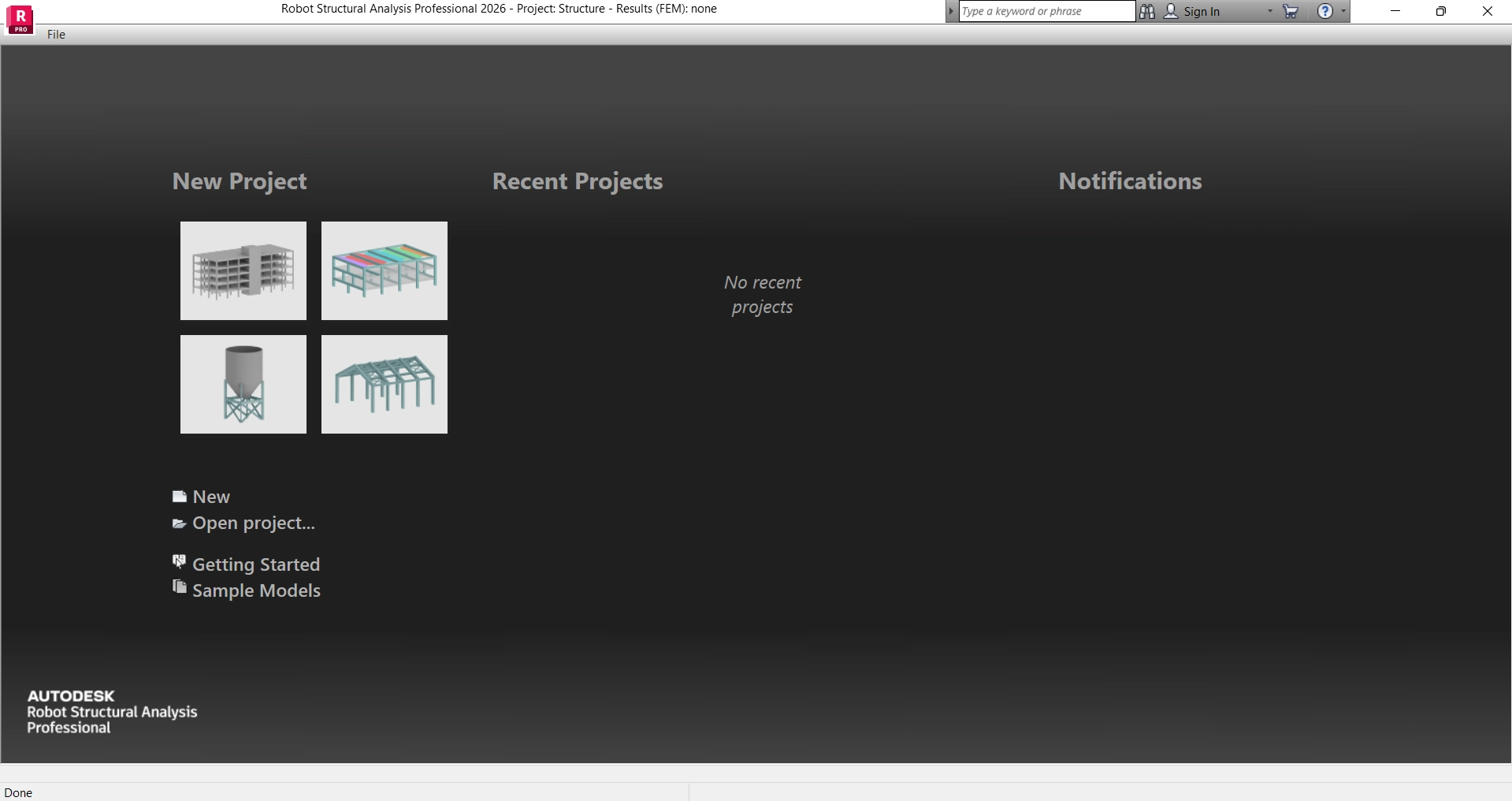1512x801 pixels.
Task: Click the Robot Structural Analysis application logo
Action: tap(20, 19)
